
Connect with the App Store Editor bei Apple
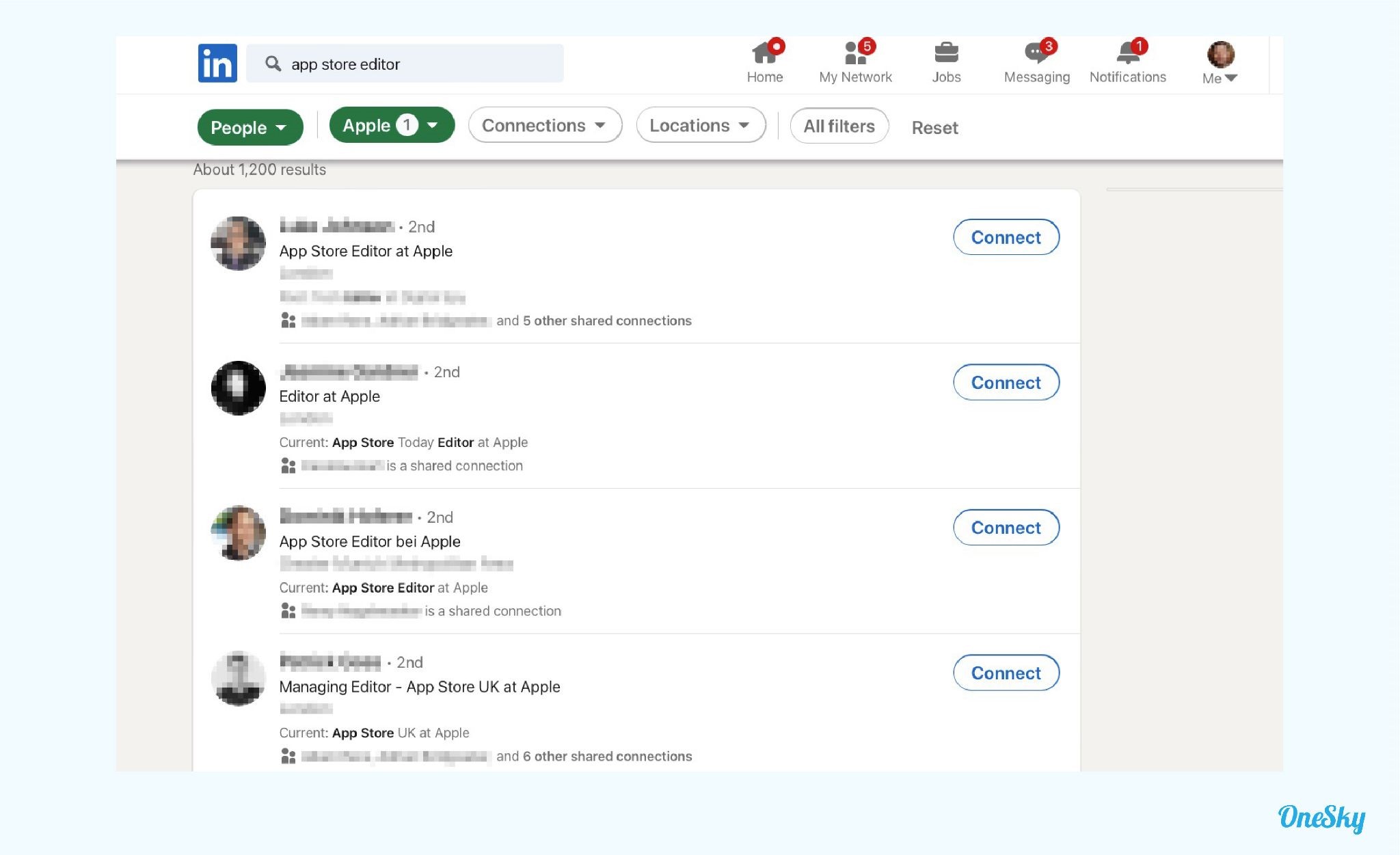coord(1006,528)
